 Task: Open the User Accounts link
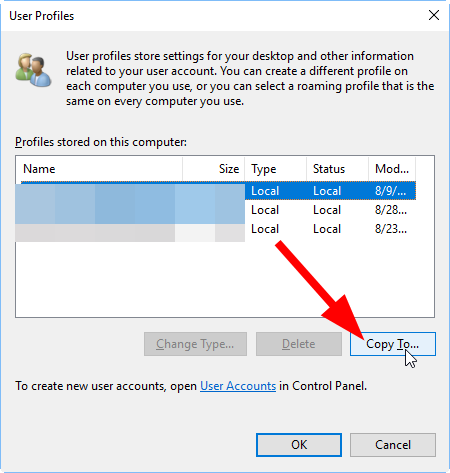238,386
